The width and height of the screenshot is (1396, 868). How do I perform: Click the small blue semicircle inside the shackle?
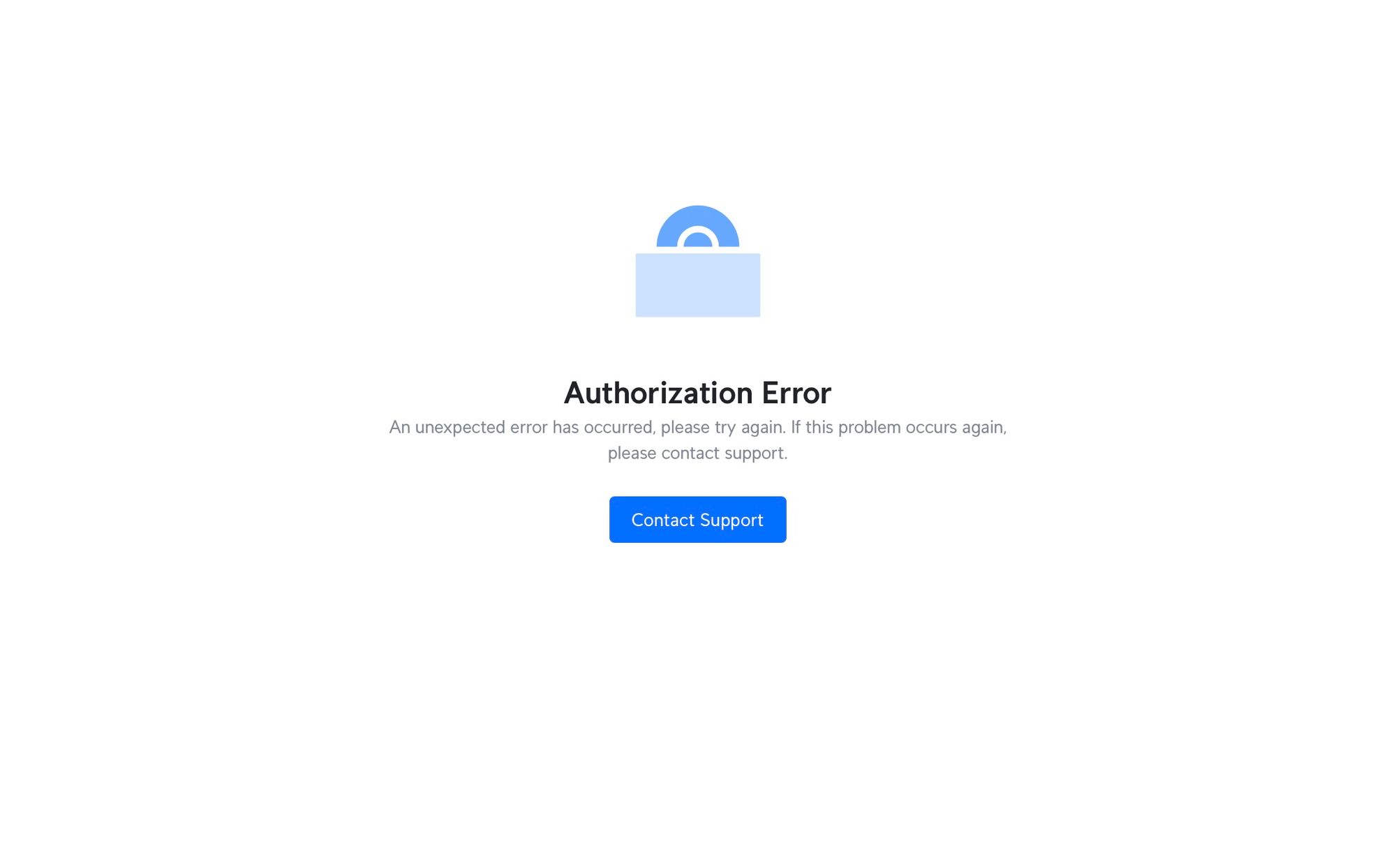[697, 239]
